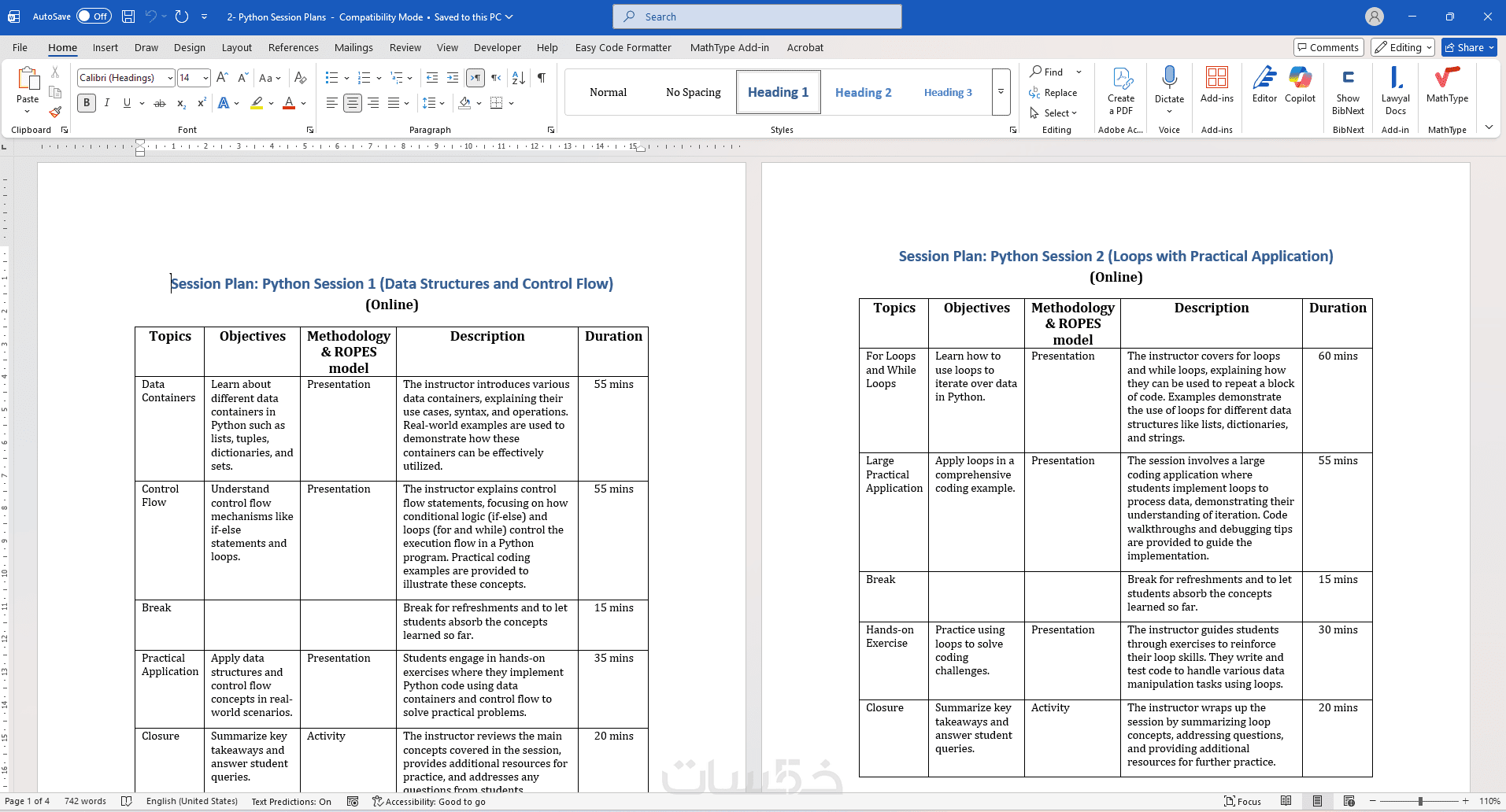Open the Lawyal Docs add-in
This screenshot has width=1506, height=812.
click(1395, 91)
